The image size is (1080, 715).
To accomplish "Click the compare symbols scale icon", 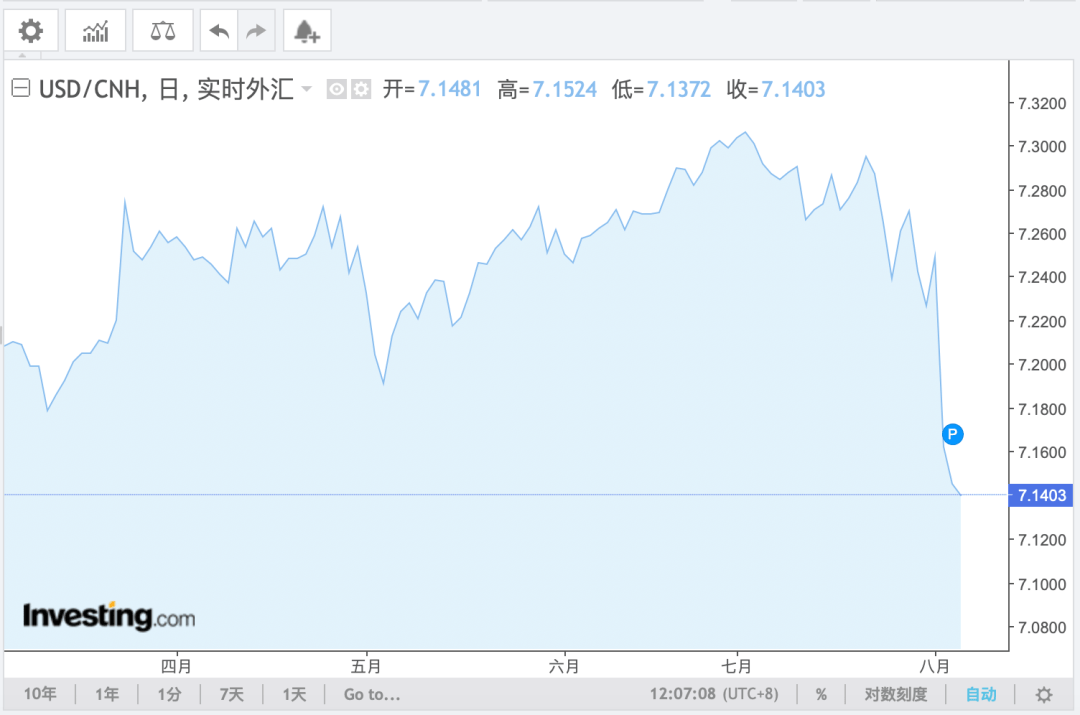I will point(162,31).
